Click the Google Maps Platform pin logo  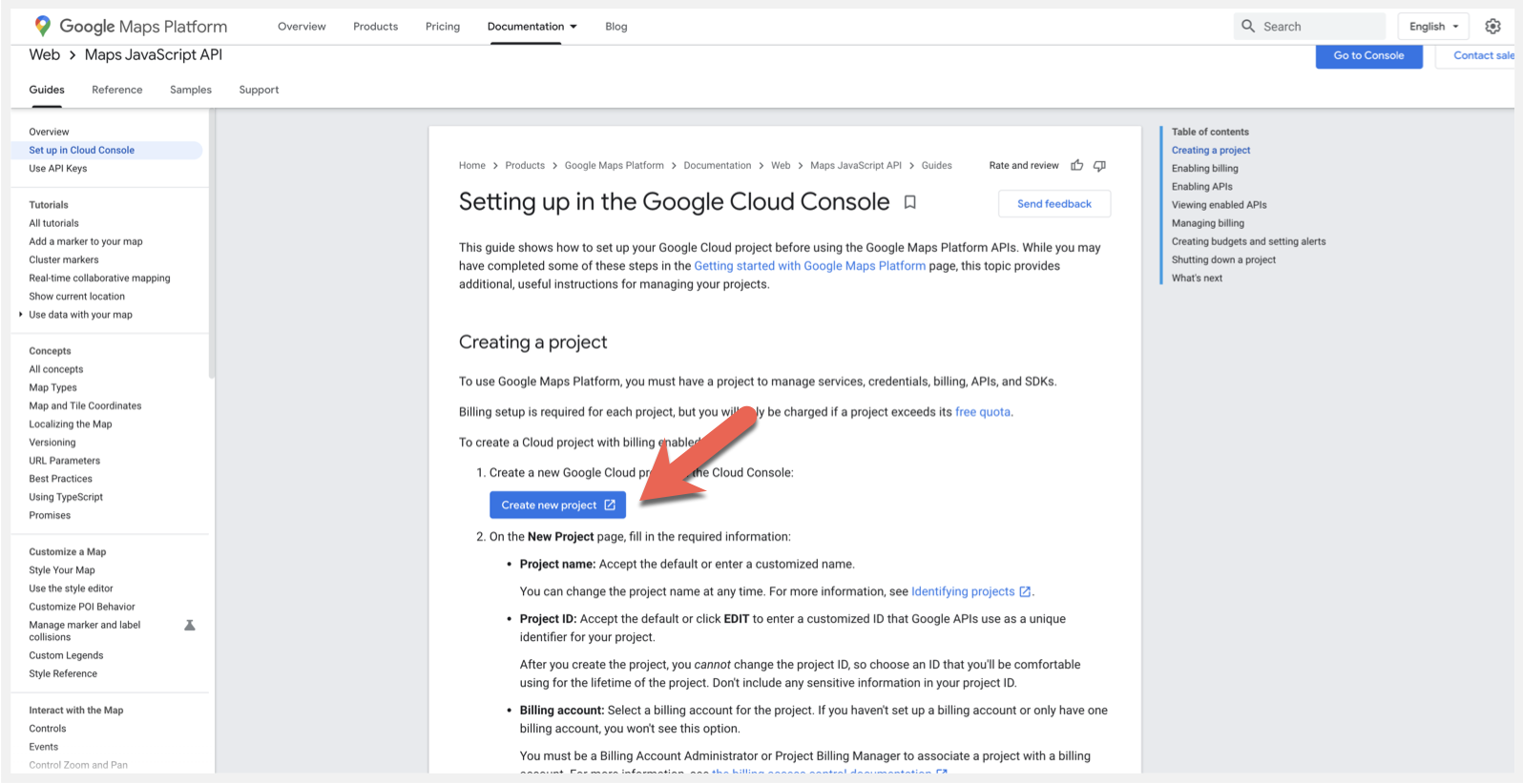point(42,26)
